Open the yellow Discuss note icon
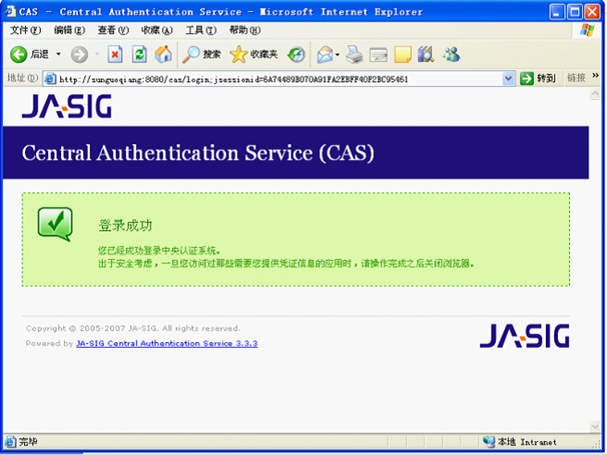 (403, 55)
